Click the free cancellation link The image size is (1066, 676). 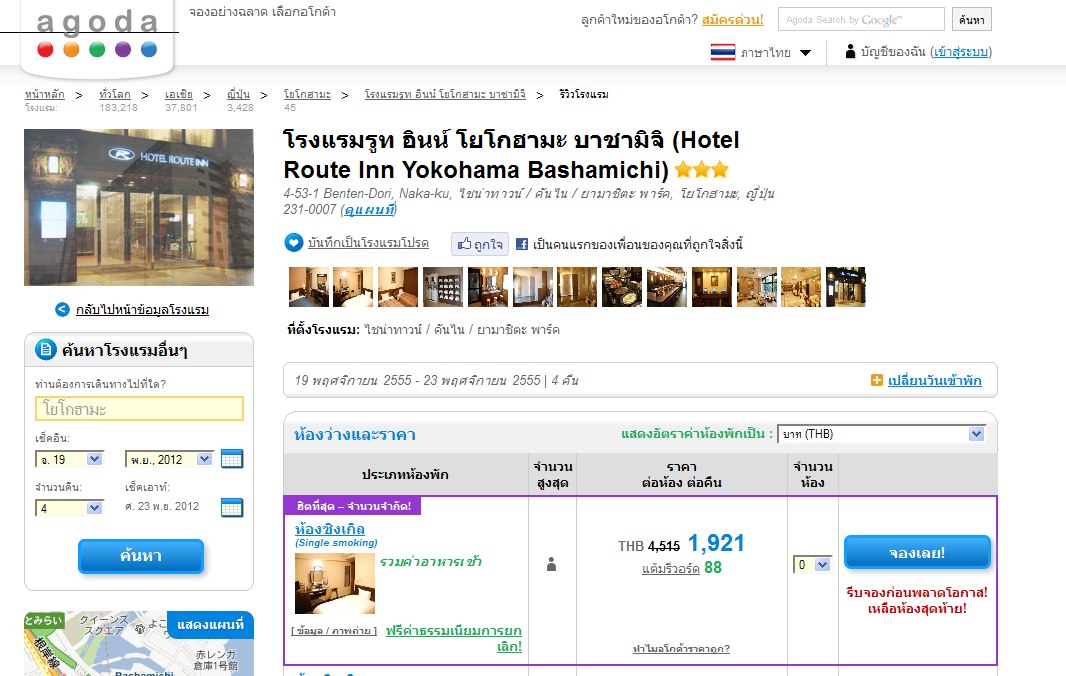coord(453,638)
